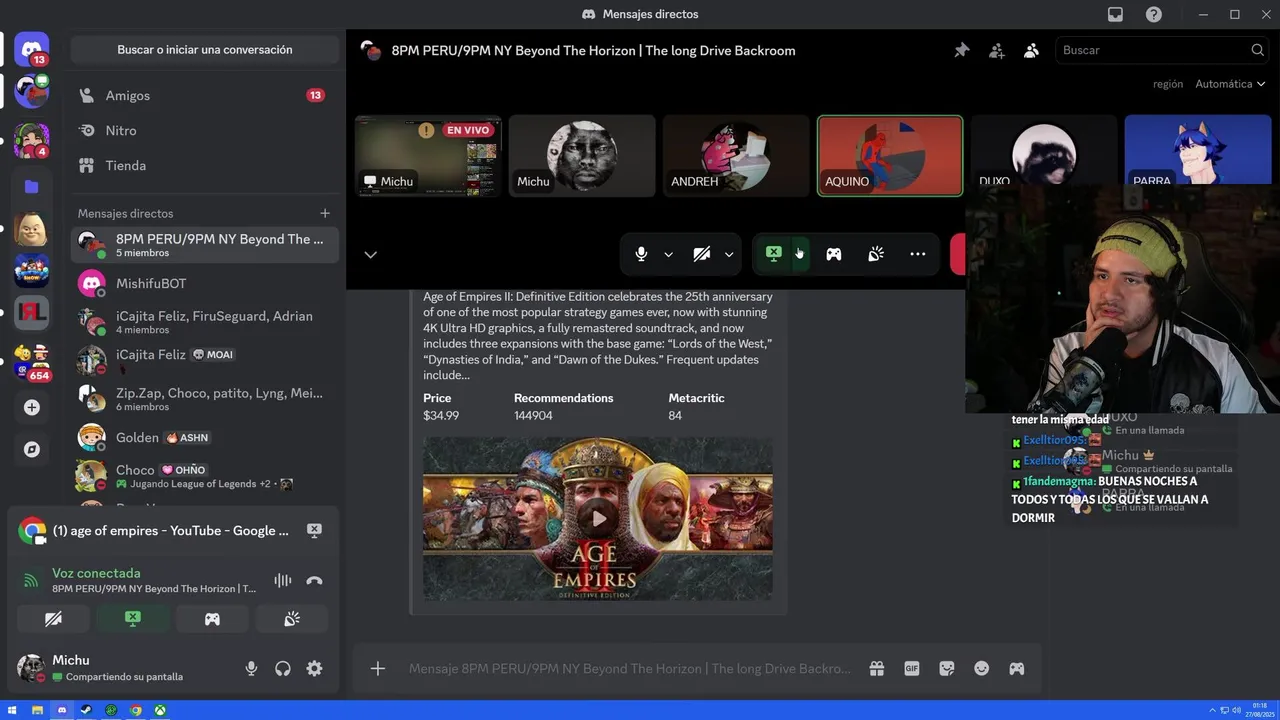Open inbox icon in title bar

[x=1115, y=14]
